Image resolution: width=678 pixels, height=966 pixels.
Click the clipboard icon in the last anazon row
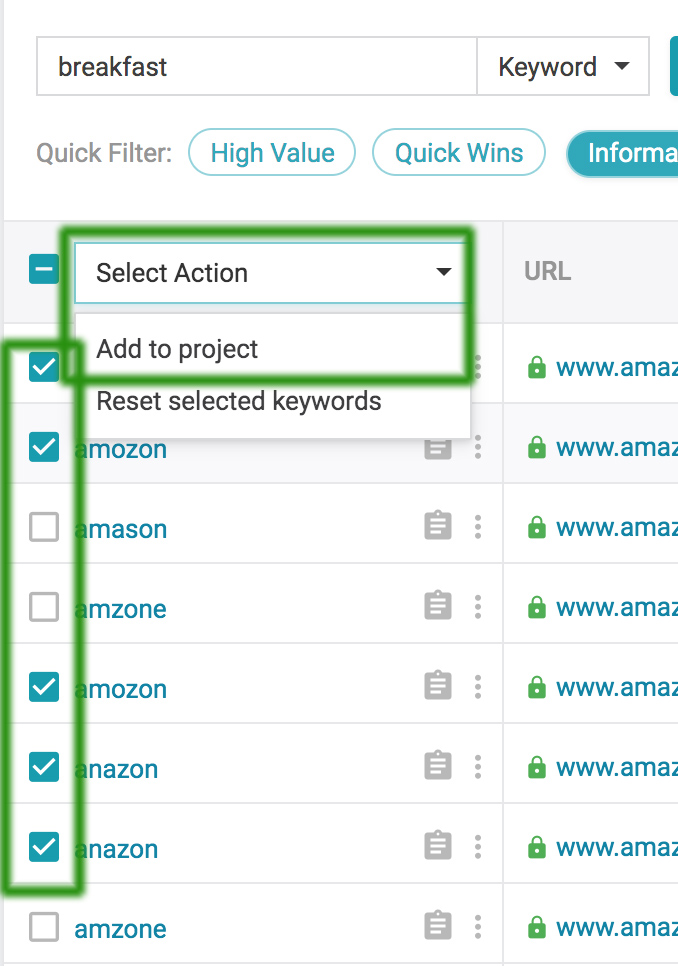pos(438,846)
